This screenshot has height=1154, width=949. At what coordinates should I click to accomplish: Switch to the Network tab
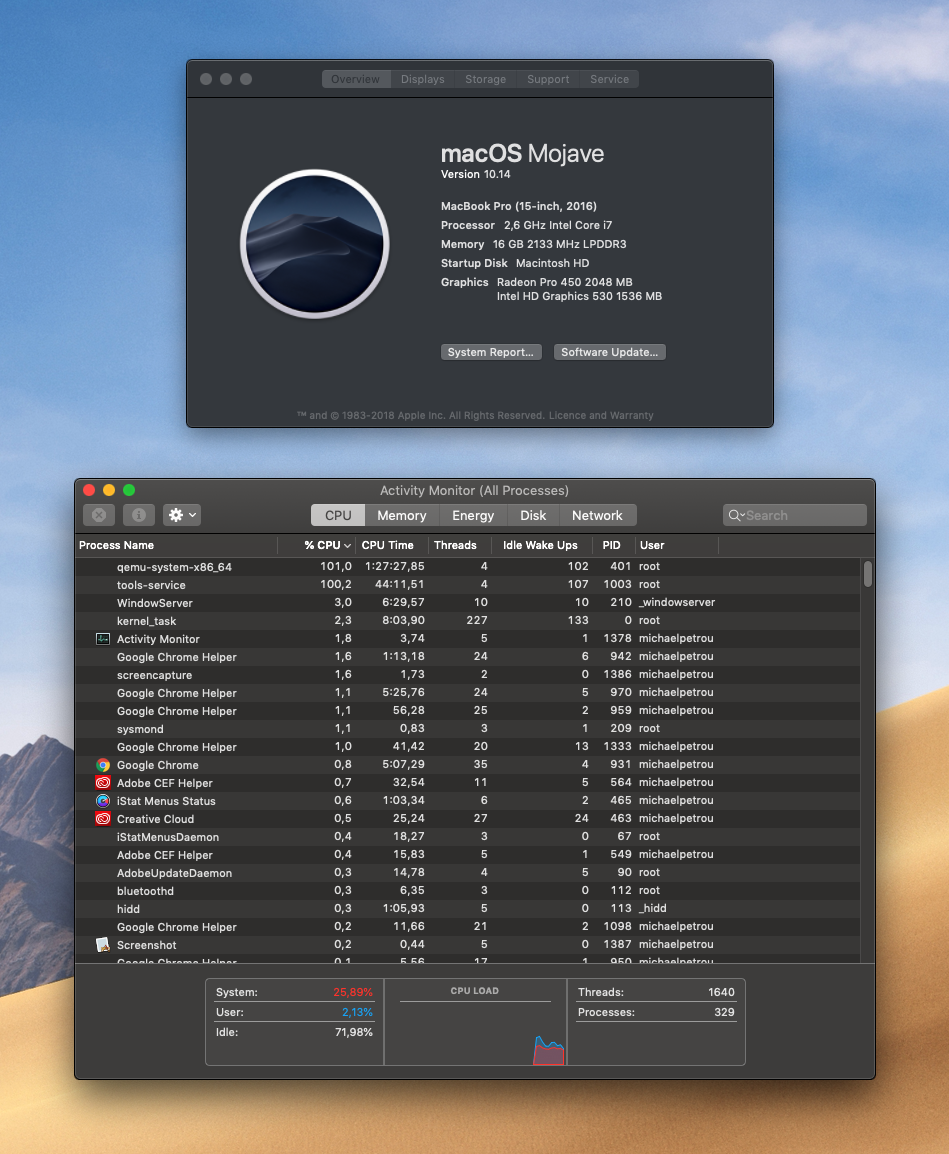(x=597, y=515)
